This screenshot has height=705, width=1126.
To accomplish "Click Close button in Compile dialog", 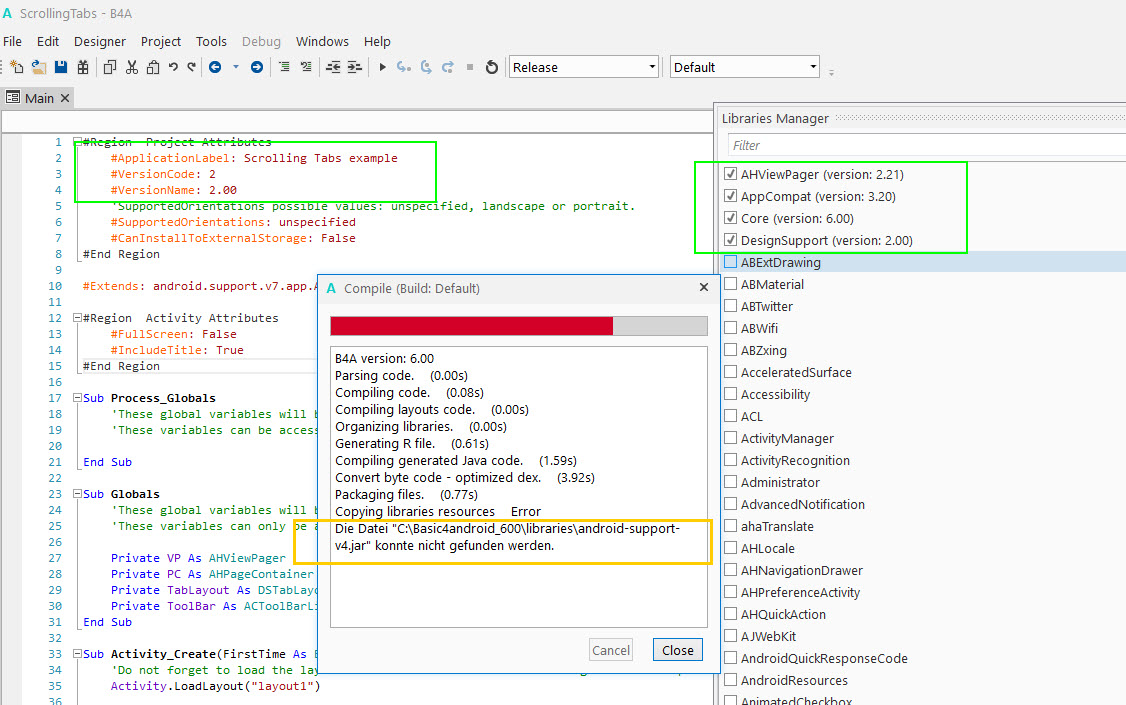I will pos(677,650).
